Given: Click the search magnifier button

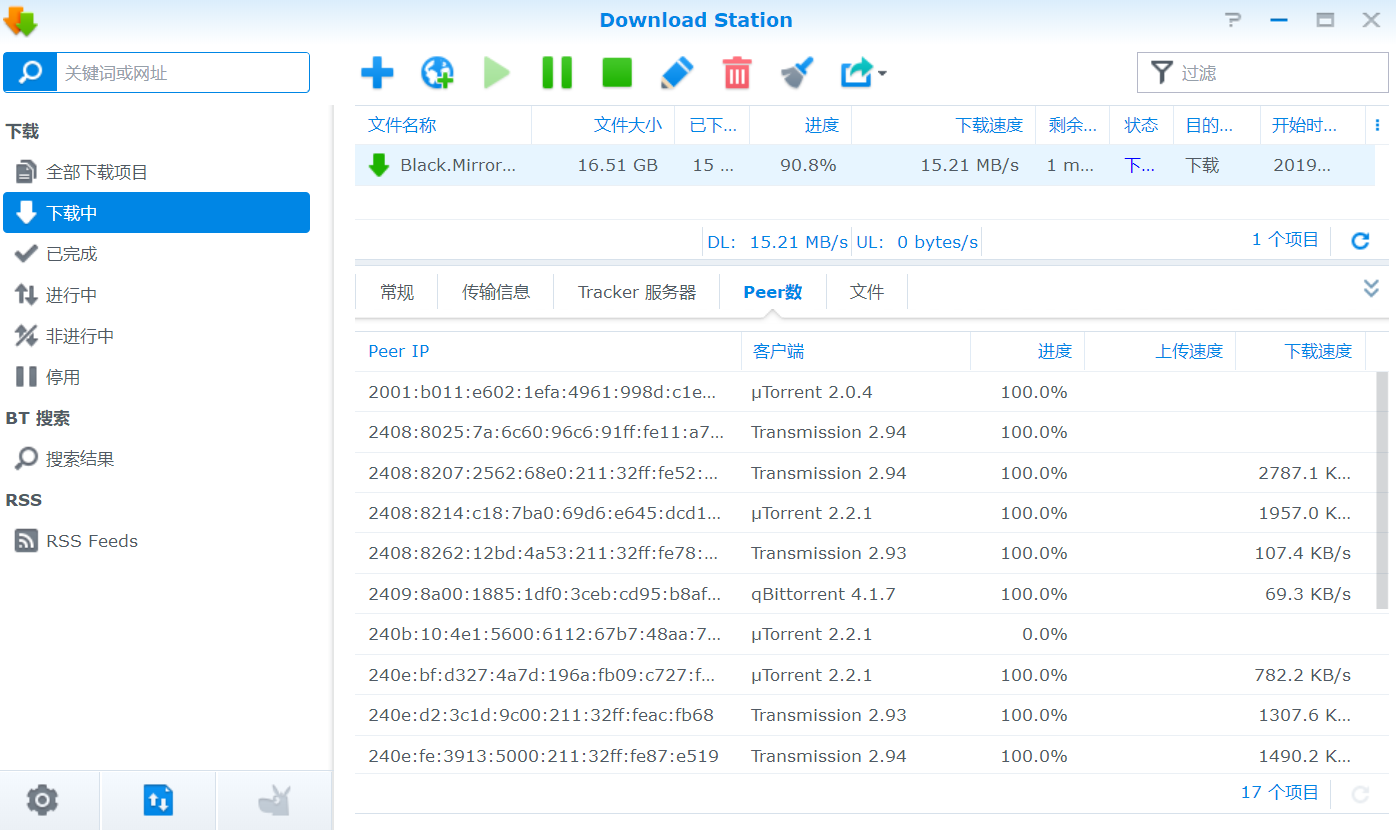Looking at the screenshot, I should click(30, 73).
